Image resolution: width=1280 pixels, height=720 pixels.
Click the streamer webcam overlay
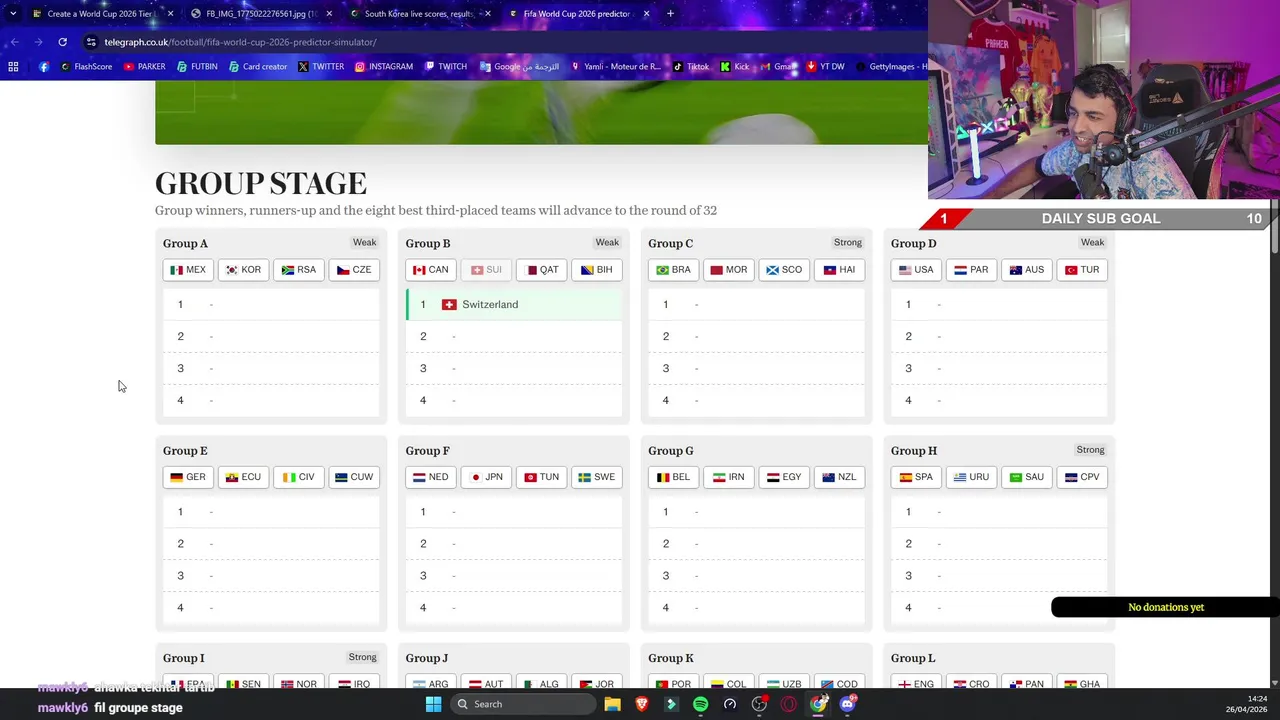click(x=1103, y=100)
